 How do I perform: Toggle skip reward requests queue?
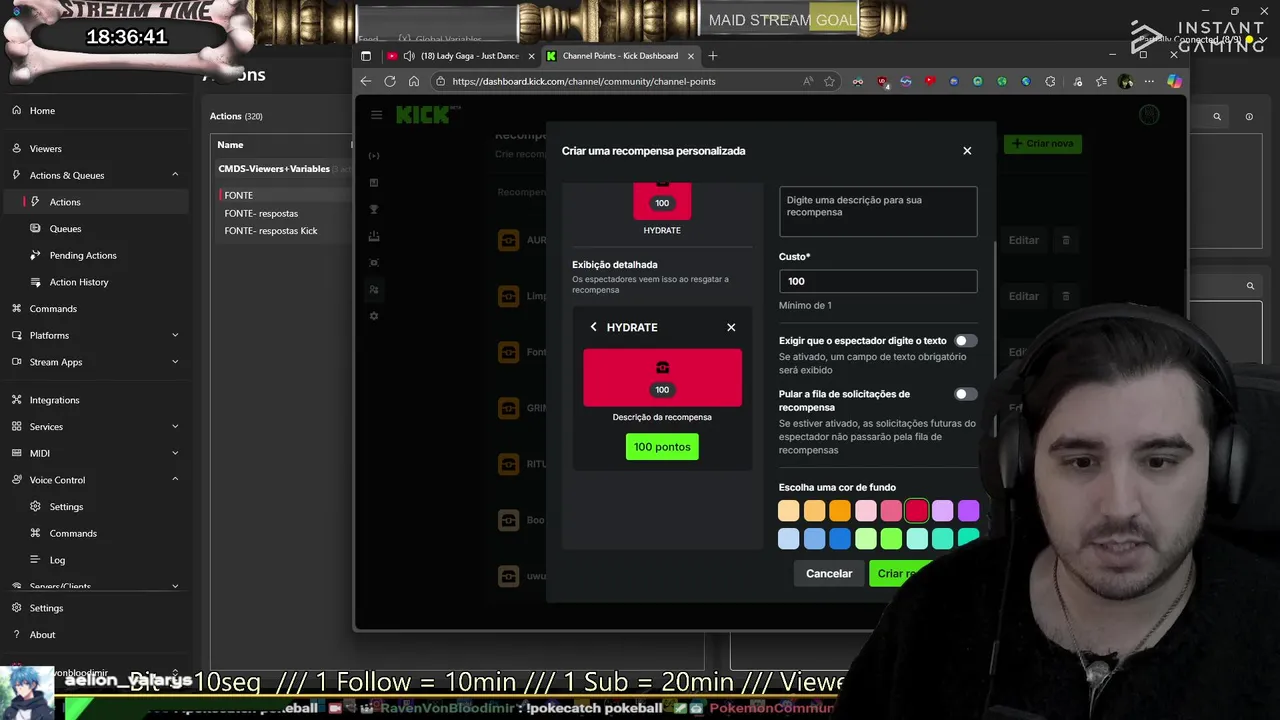(x=965, y=394)
